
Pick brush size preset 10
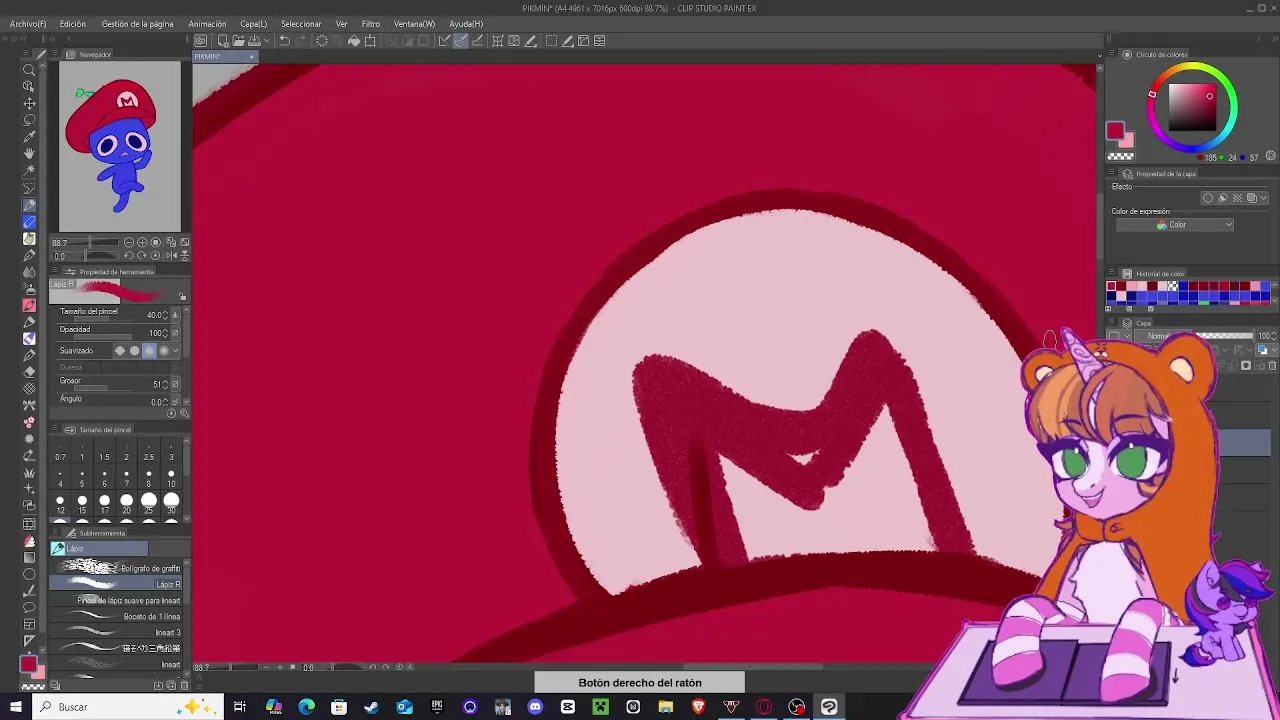(x=171, y=478)
